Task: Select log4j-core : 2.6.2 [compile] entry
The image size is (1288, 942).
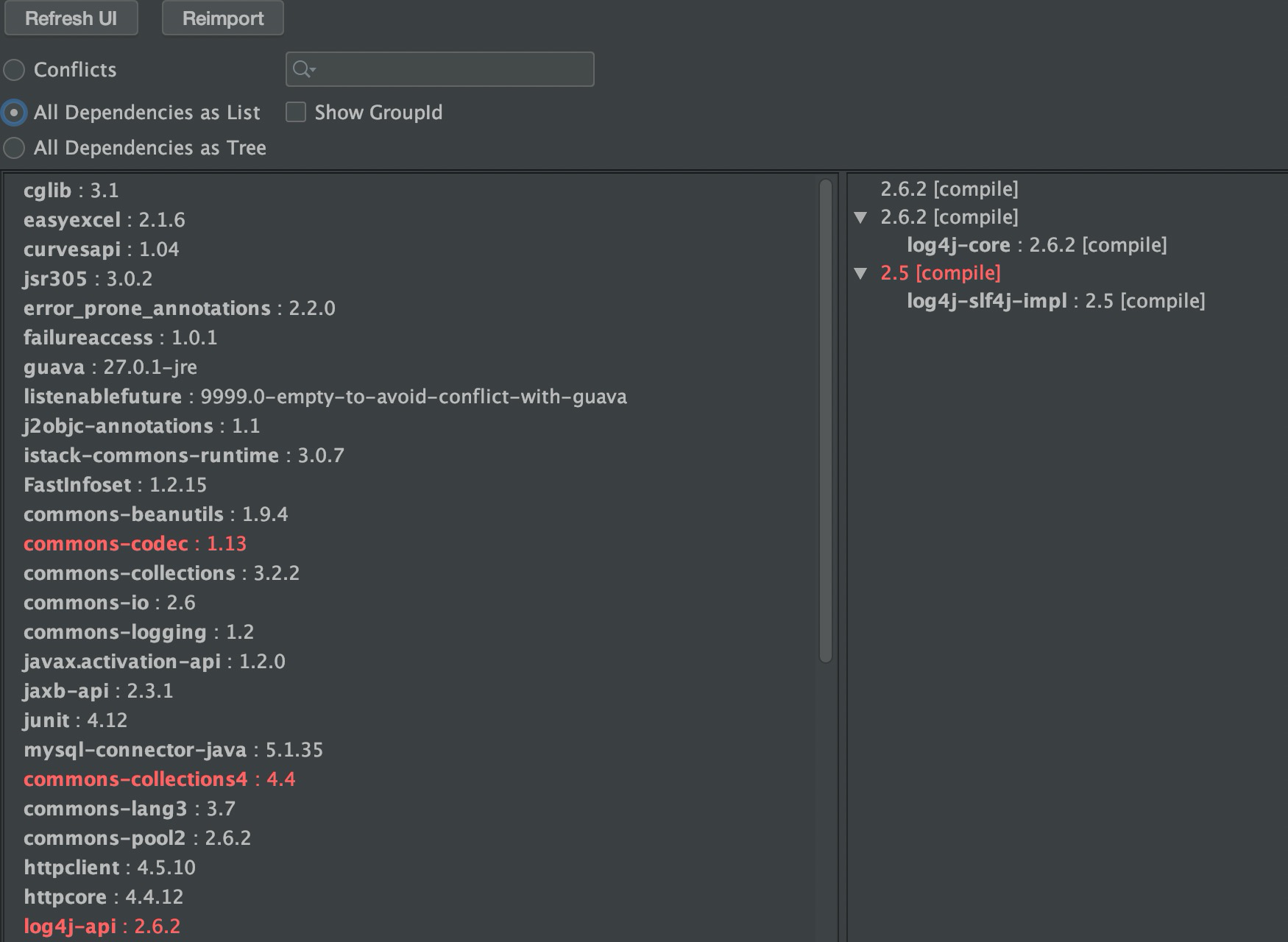Action: click(1036, 245)
